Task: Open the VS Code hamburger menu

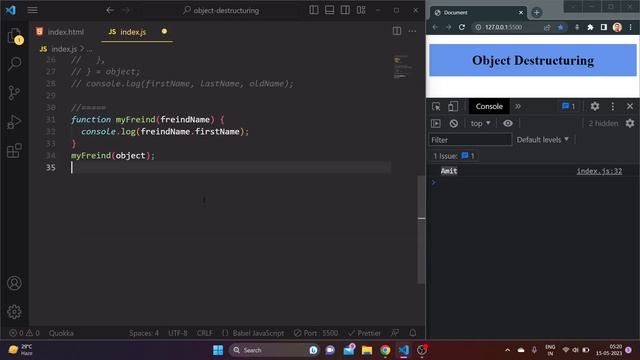Action: 32,10
